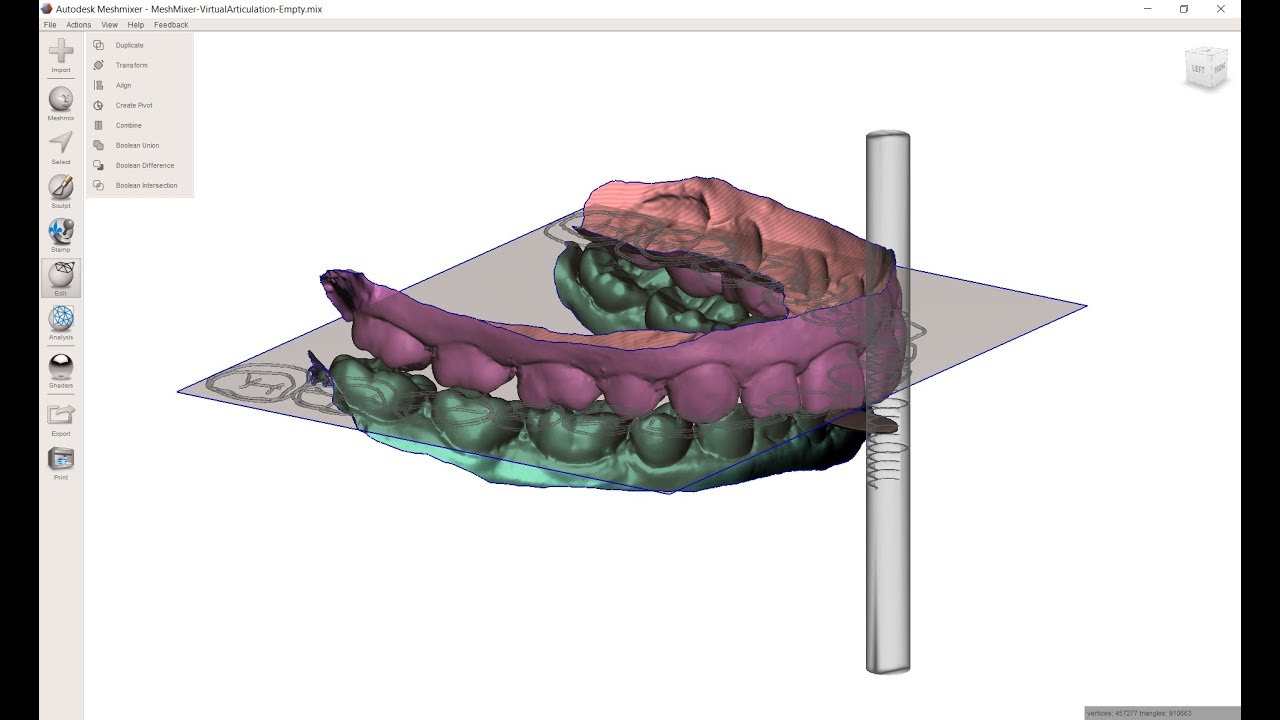
Task: Select the Boolean Difference label
Action: tap(145, 165)
